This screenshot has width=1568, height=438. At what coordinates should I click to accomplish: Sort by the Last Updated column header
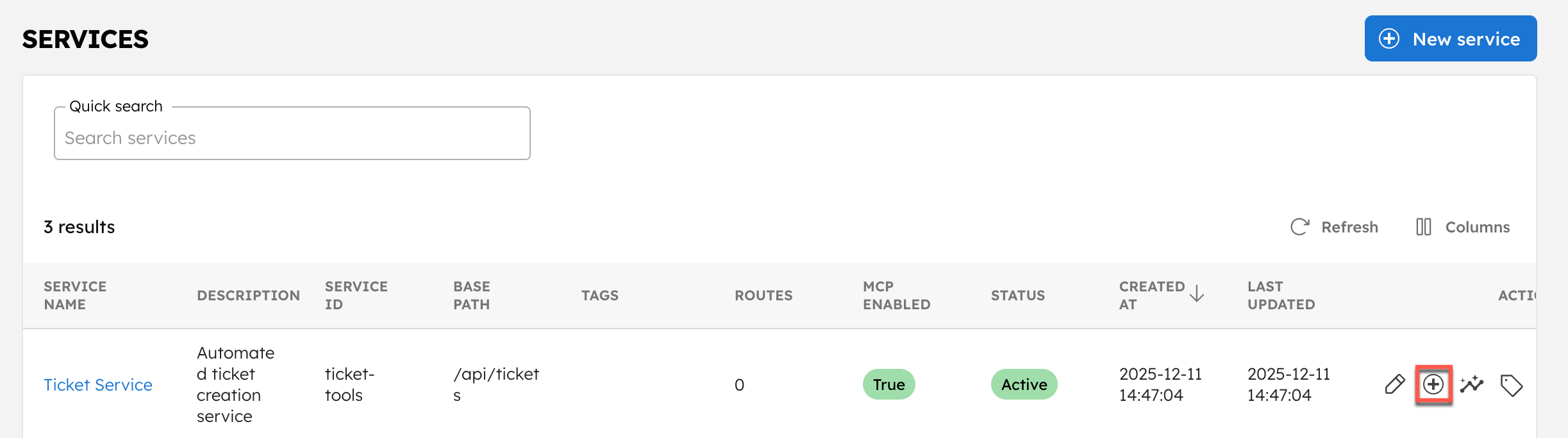pyautogui.click(x=1281, y=295)
